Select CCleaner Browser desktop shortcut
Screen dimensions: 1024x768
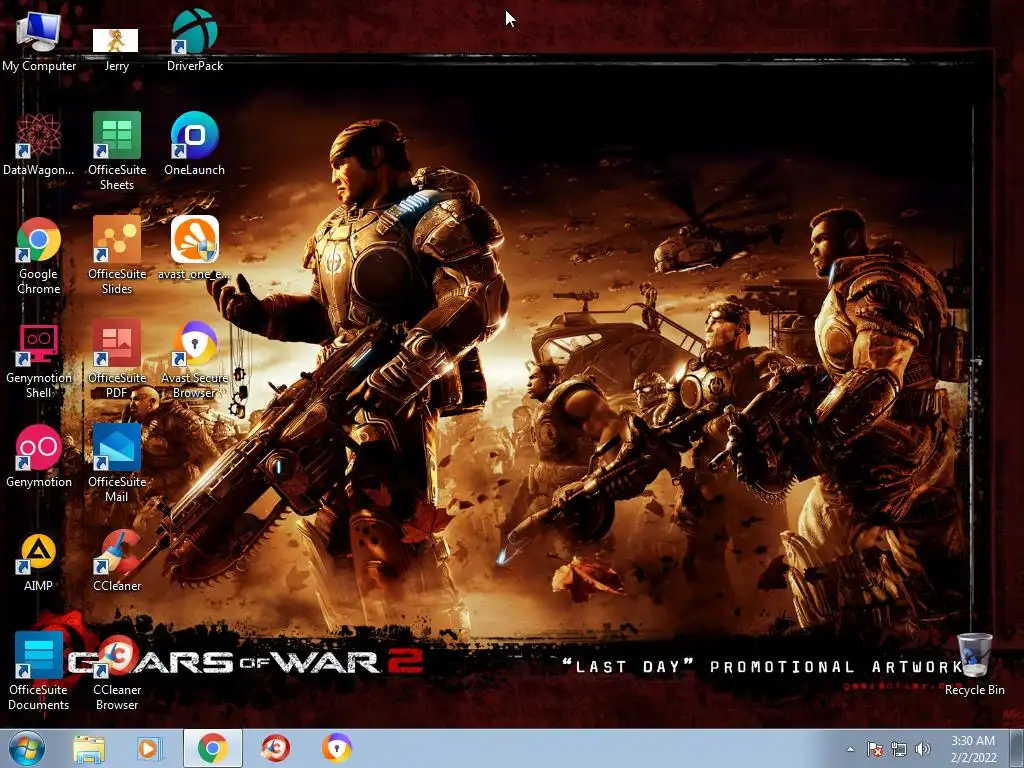117,671
